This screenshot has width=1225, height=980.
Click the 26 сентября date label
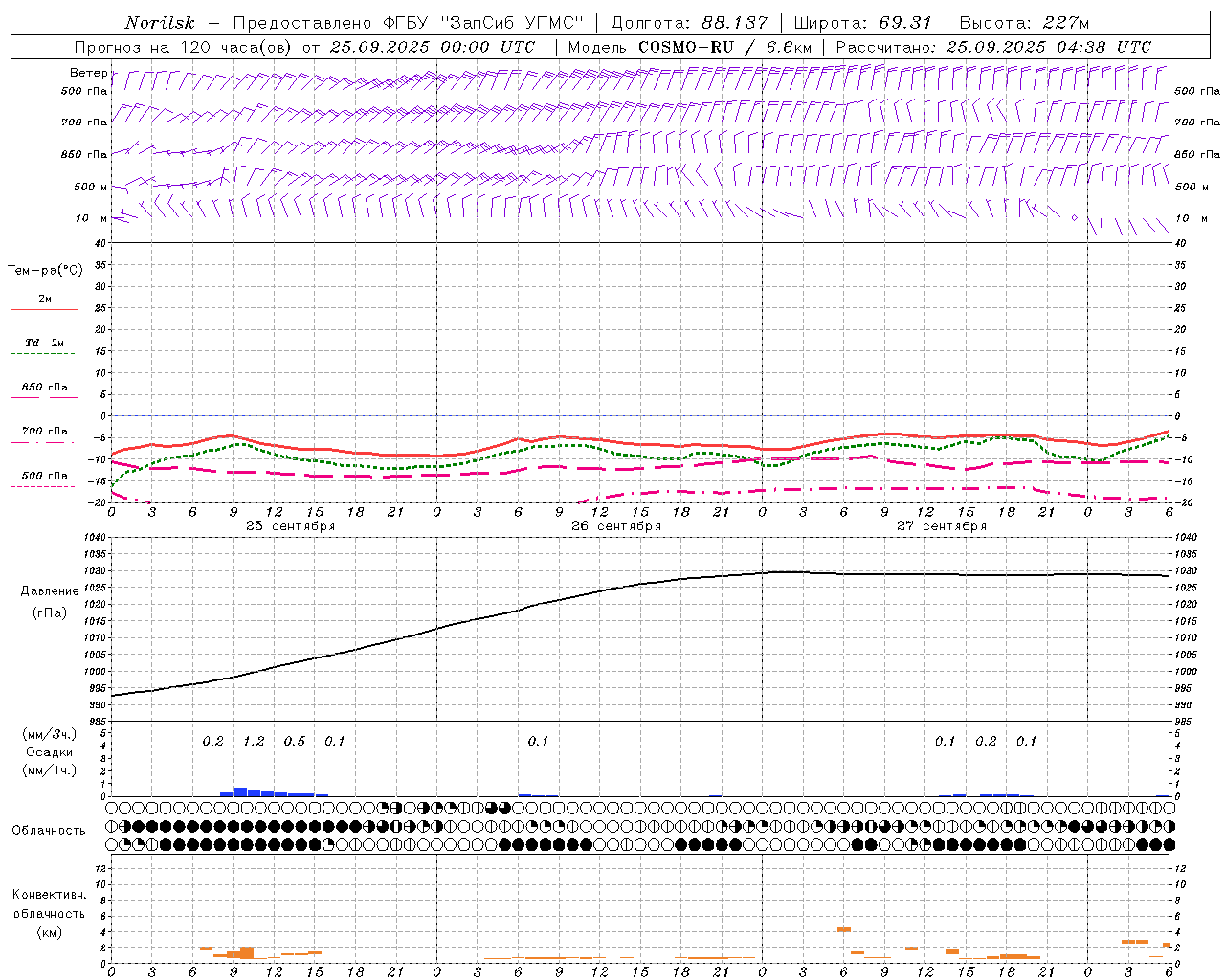(x=616, y=526)
